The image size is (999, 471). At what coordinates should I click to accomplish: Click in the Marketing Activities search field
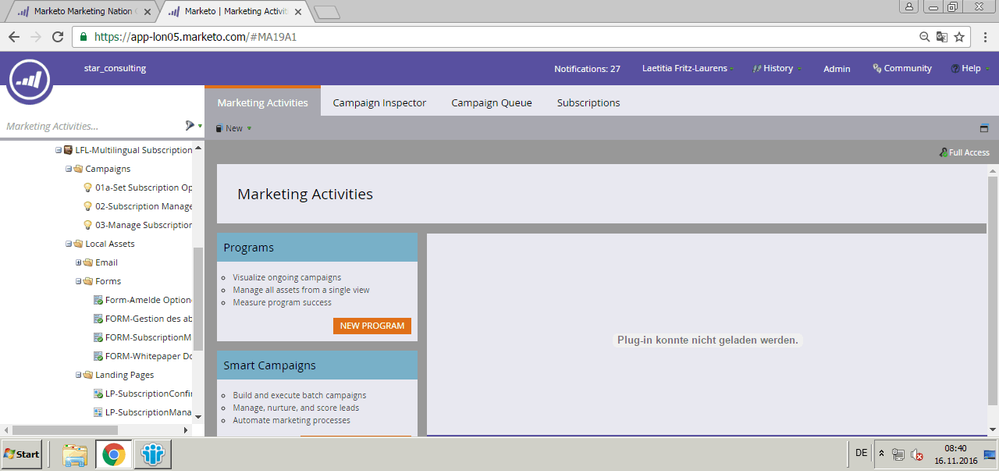90,126
